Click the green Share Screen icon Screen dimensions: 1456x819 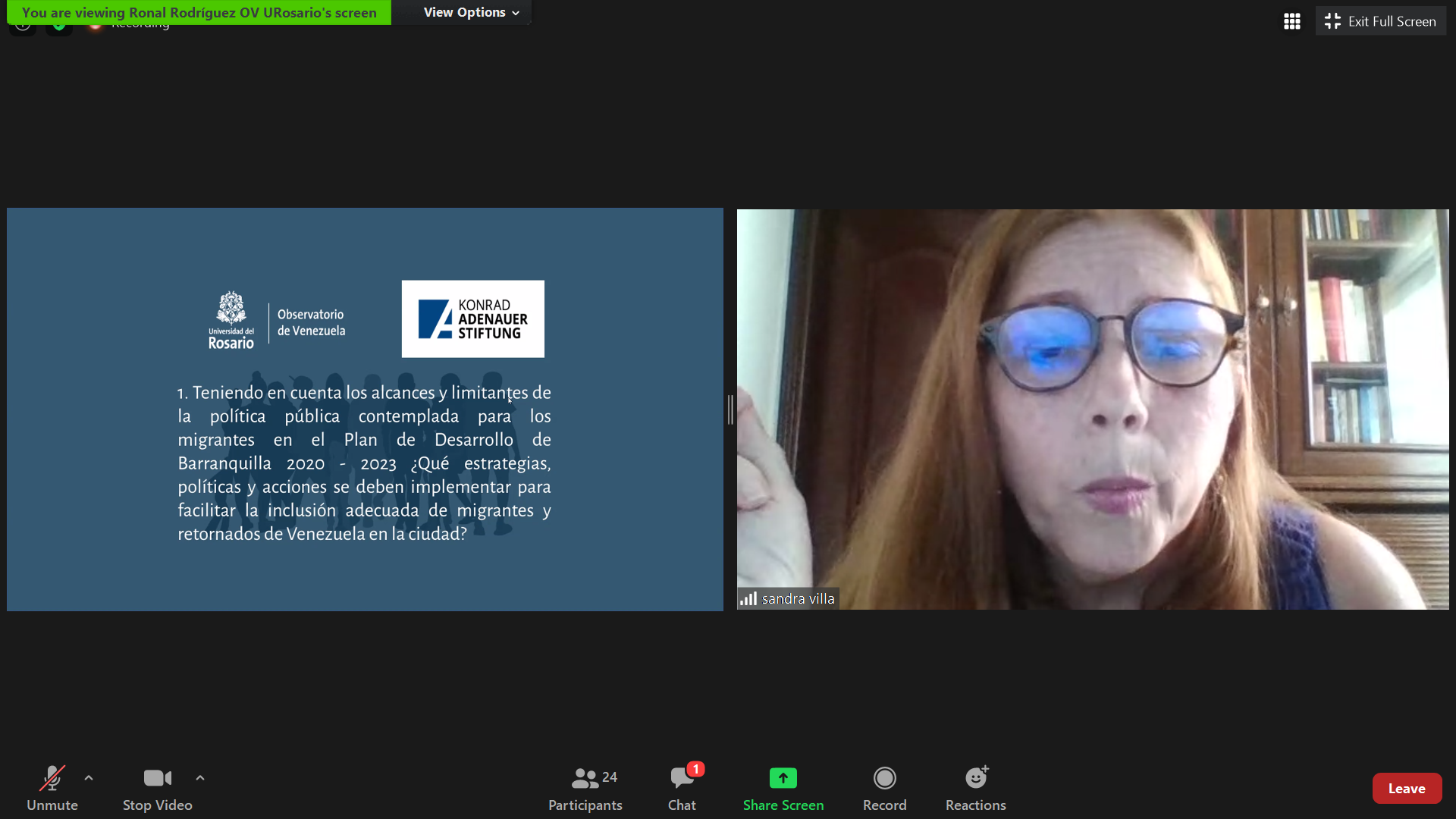pyautogui.click(x=783, y=778)
